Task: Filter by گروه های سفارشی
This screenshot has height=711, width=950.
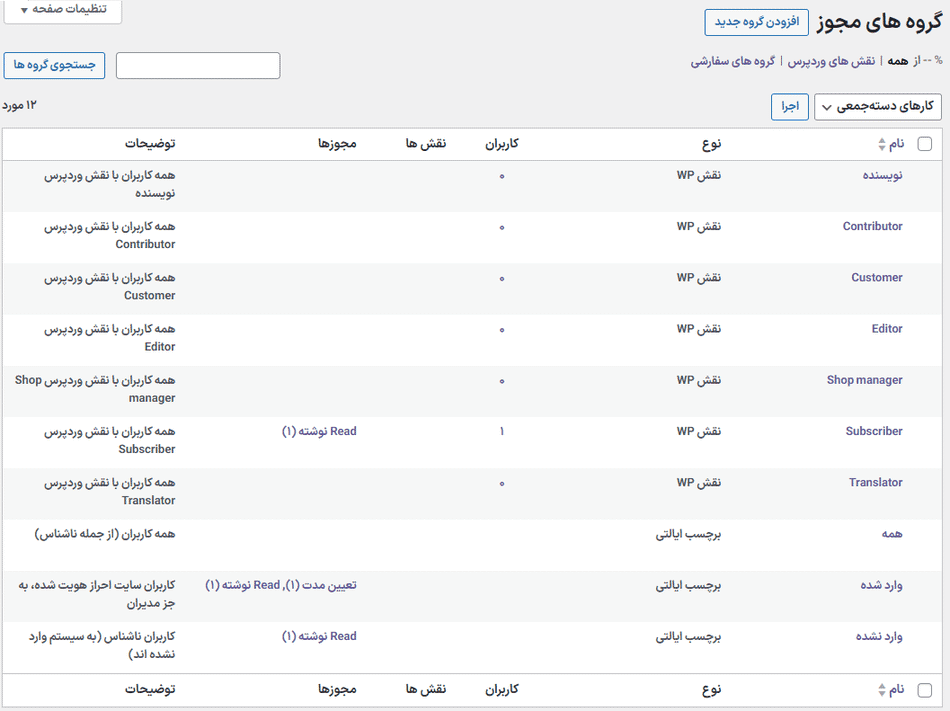Action: (732, 61)
